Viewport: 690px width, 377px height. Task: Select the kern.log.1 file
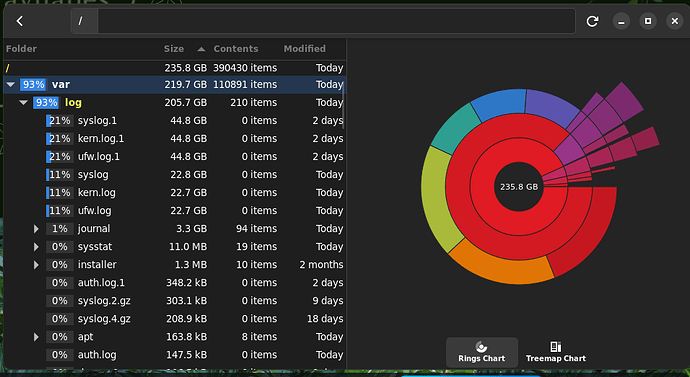pos(101,139)
